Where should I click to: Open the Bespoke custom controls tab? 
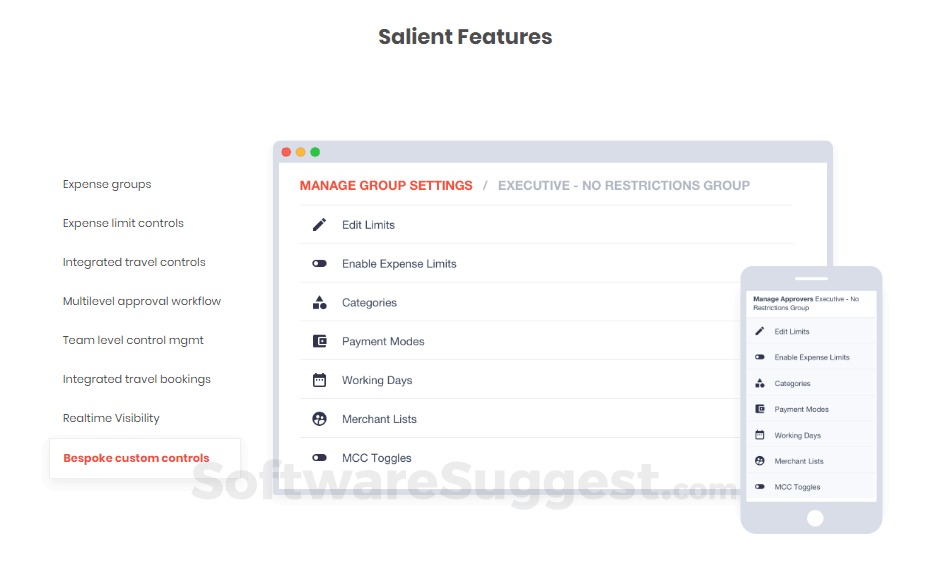click(x=136, y=458)
